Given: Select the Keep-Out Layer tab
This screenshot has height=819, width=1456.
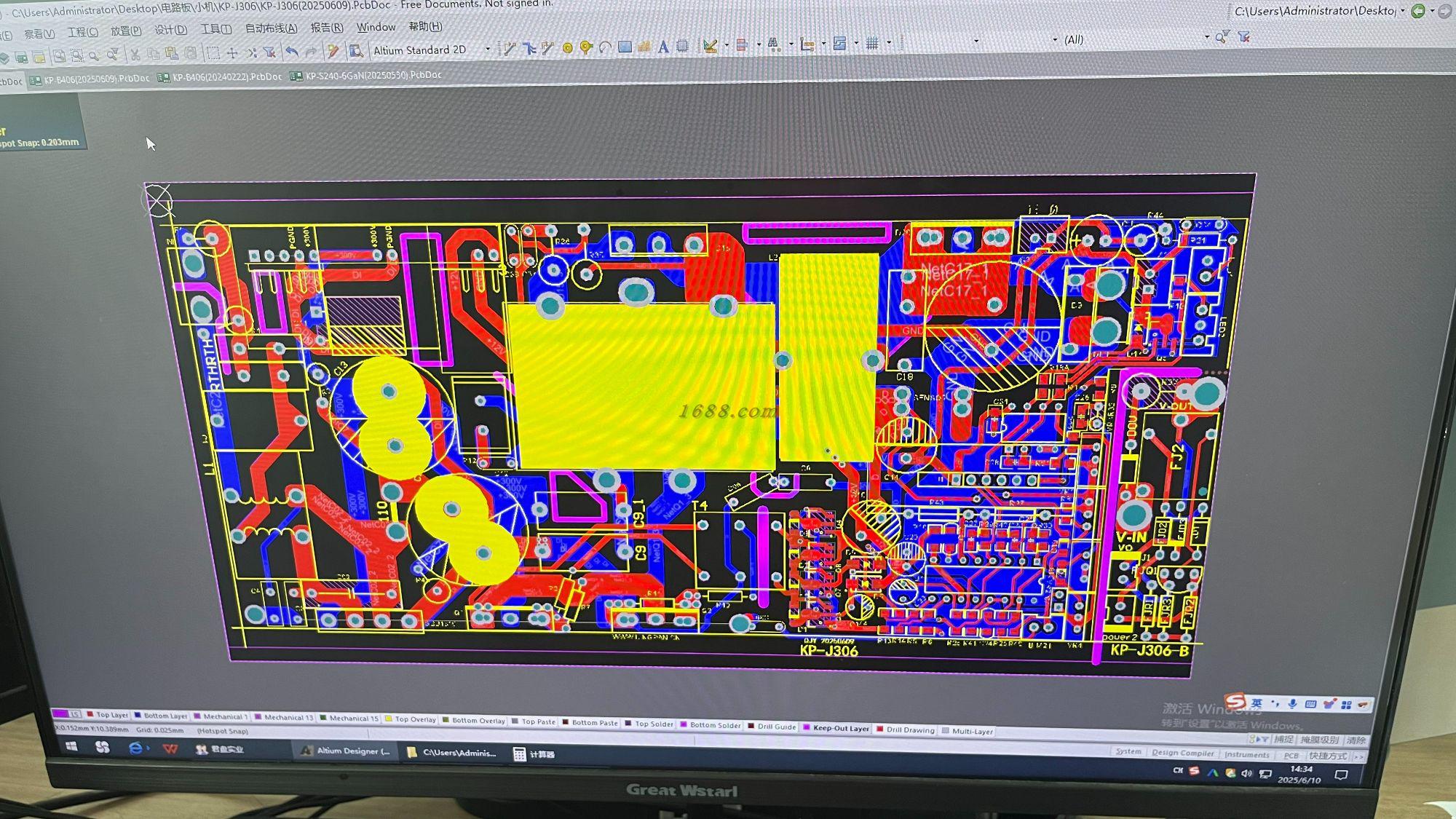Looking at the screenshot, I should tap(836, 727).
